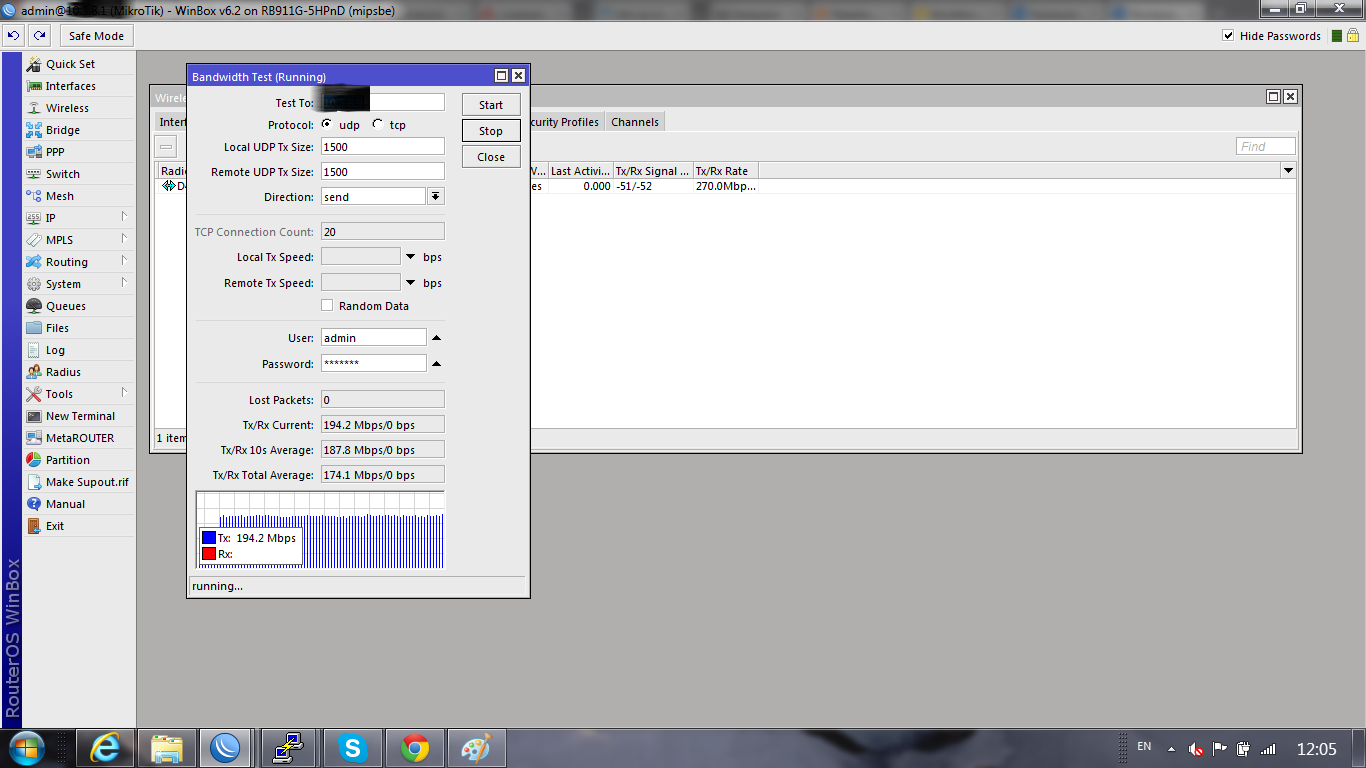
Task: Expand the MPLS submenu arrow
Action: pyautogui.click(x=125, y=239)
